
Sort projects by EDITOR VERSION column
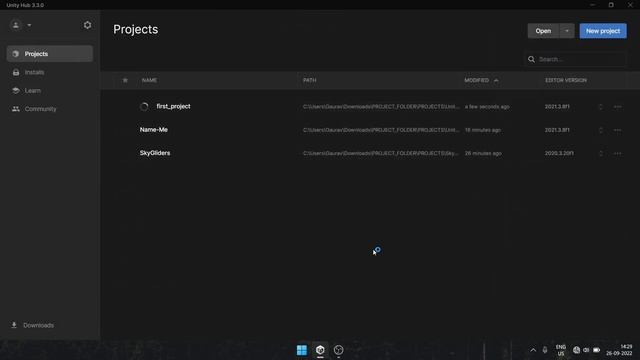(566, 80)
